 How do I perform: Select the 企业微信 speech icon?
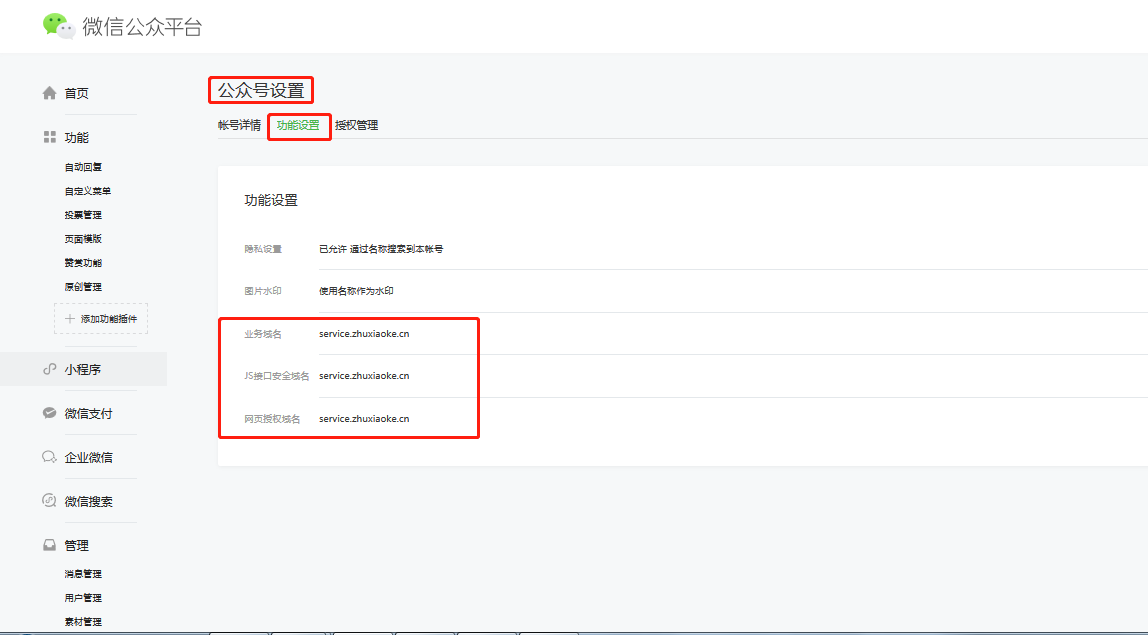[x=48, y=457]
